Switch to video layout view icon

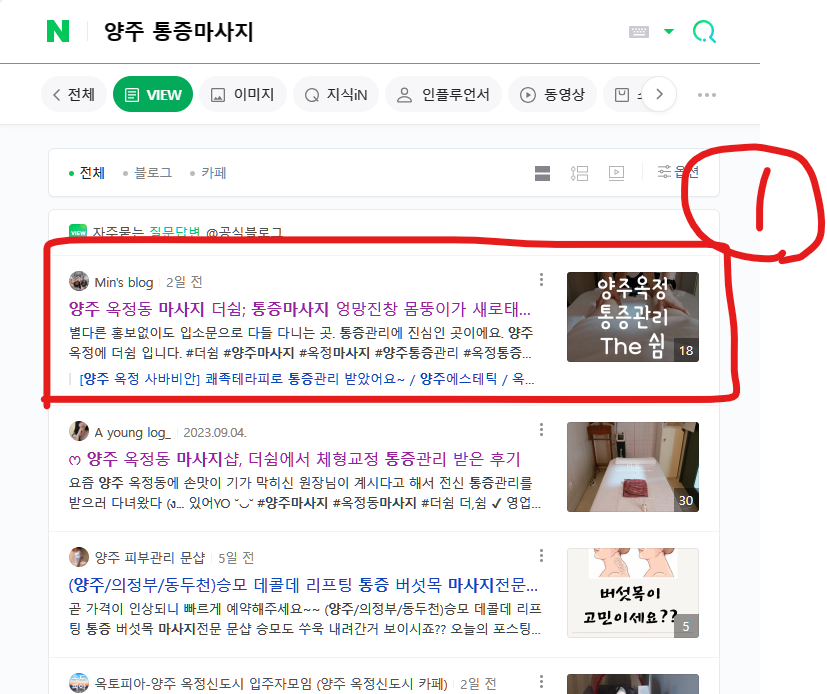pyautogui.click(x=616, y=173)
